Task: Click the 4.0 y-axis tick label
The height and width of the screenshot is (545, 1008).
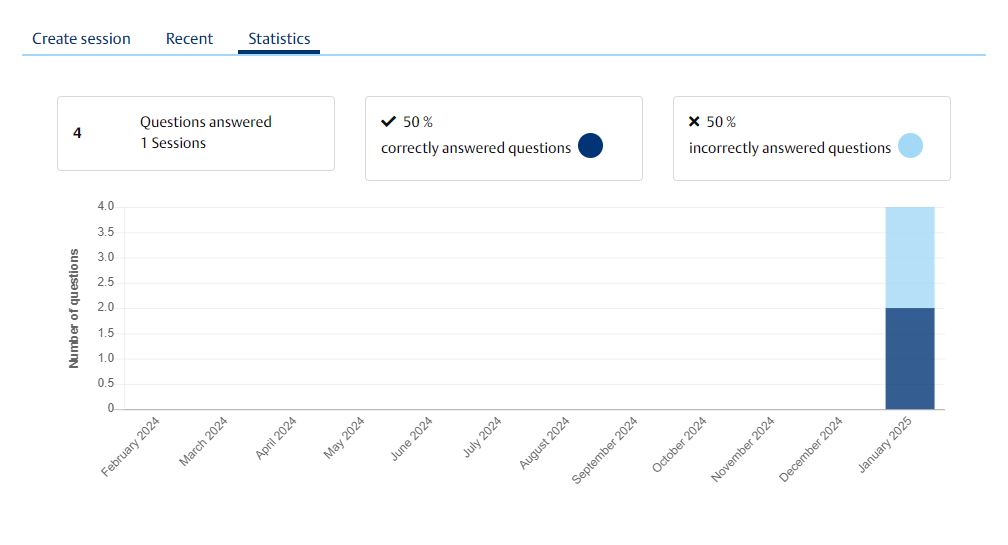Action: [x=105, y=206]
